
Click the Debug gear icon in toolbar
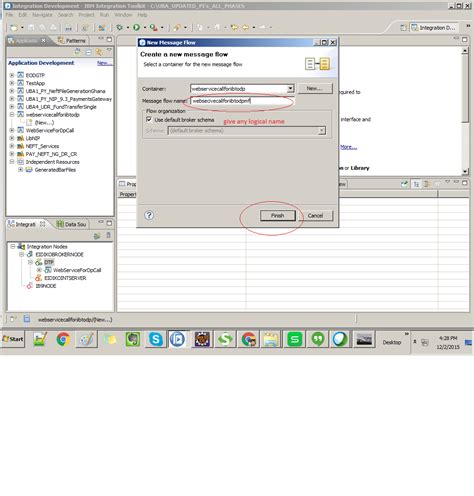(x=119, y=27)
